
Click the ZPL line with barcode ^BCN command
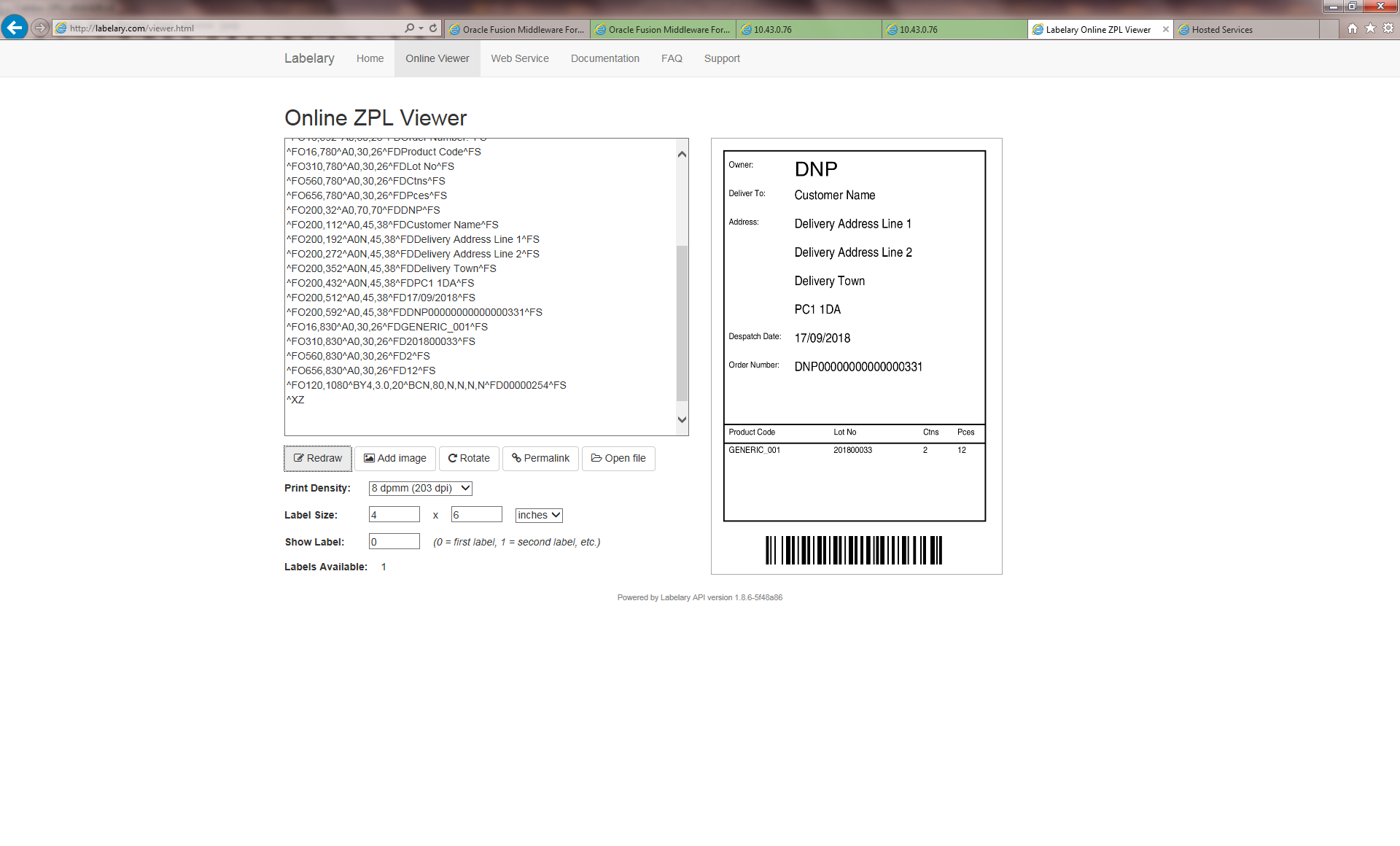427,385
